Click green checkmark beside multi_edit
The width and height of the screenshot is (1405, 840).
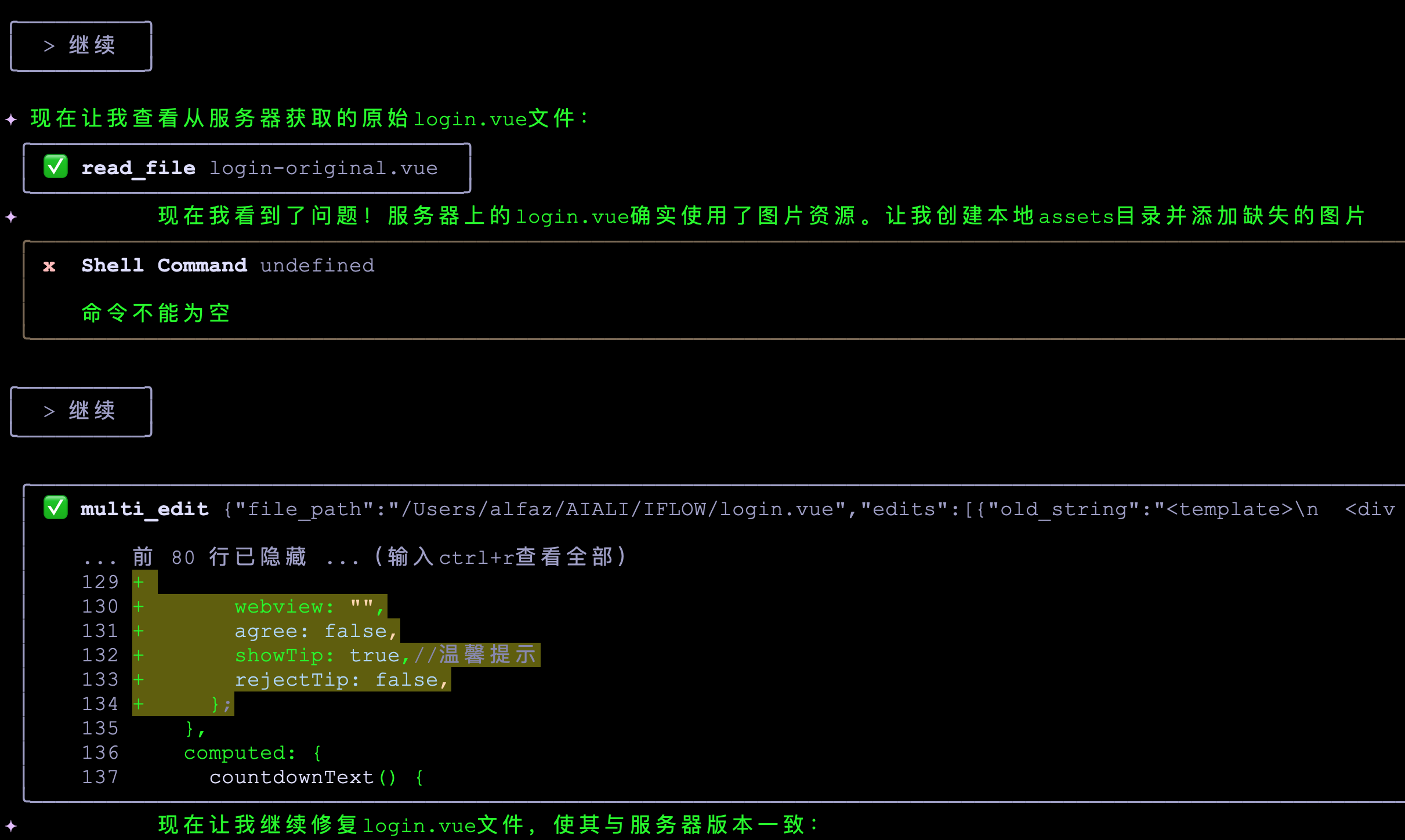56,508
